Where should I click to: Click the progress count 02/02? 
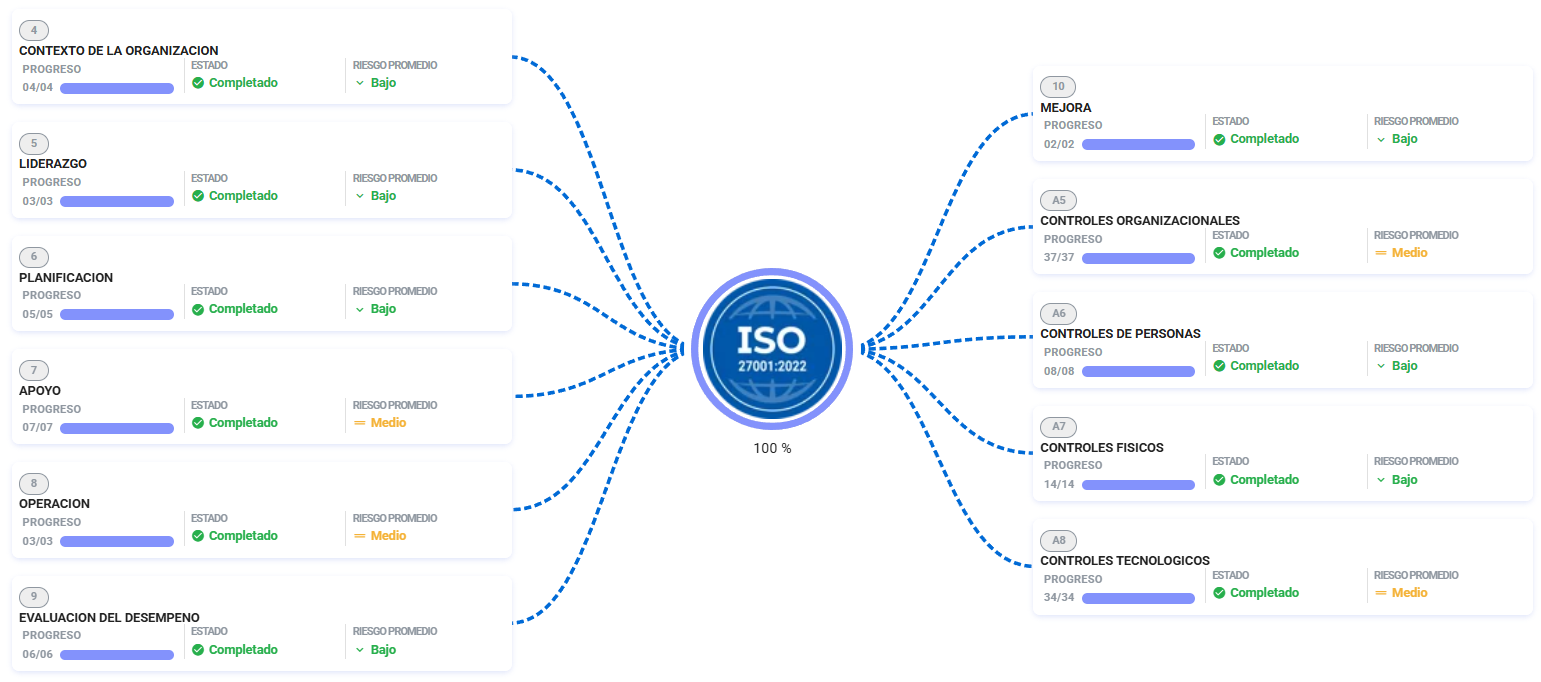[1059, 144]
